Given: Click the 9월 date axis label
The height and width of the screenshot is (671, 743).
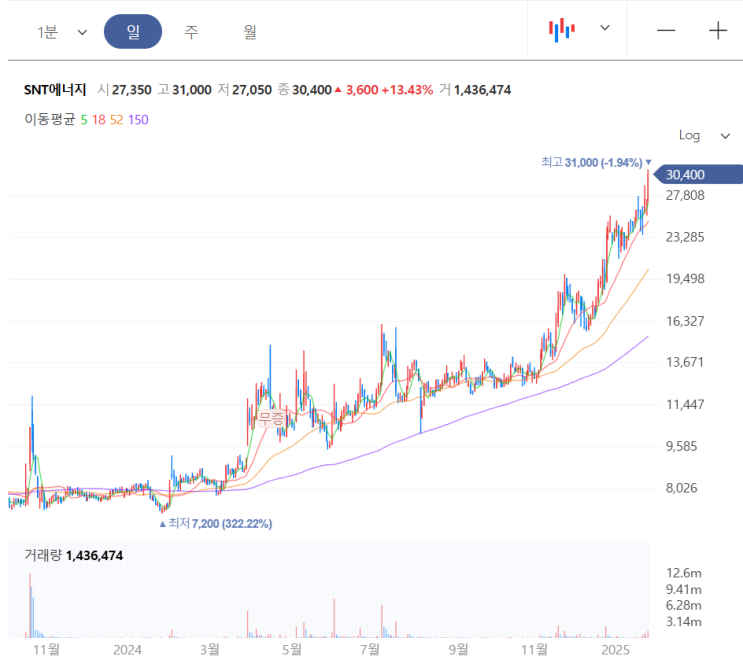Looking at the screenshot, I should pyautogui.click(x=458, y=649).
